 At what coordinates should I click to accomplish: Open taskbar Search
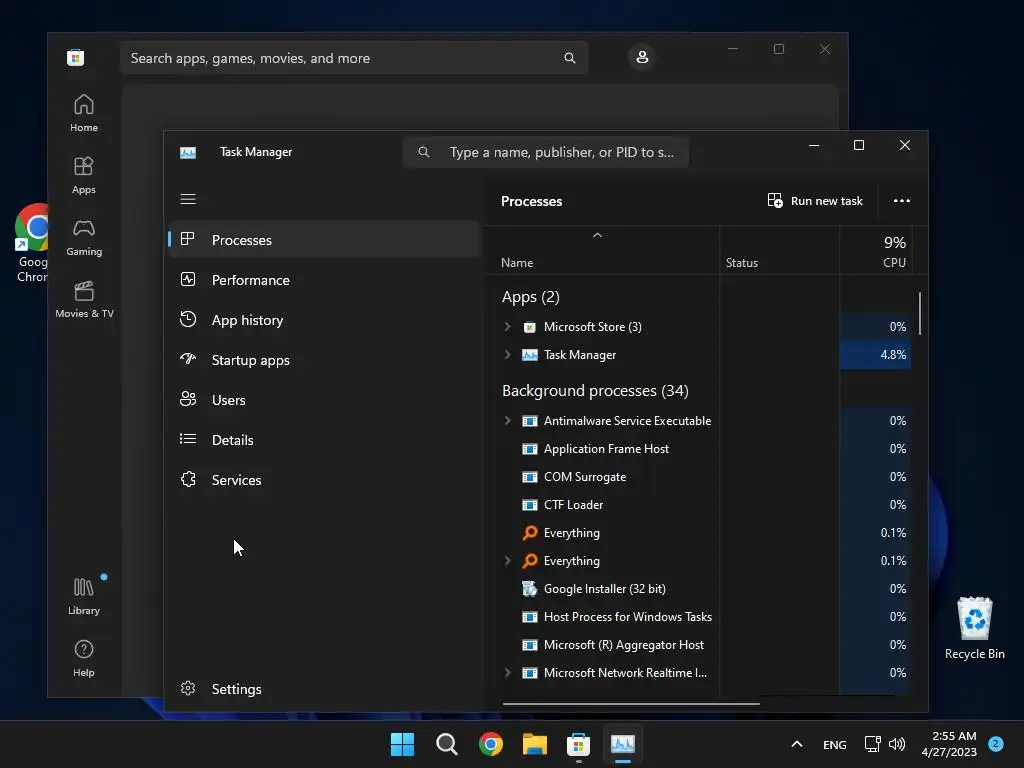coord(447,744)
